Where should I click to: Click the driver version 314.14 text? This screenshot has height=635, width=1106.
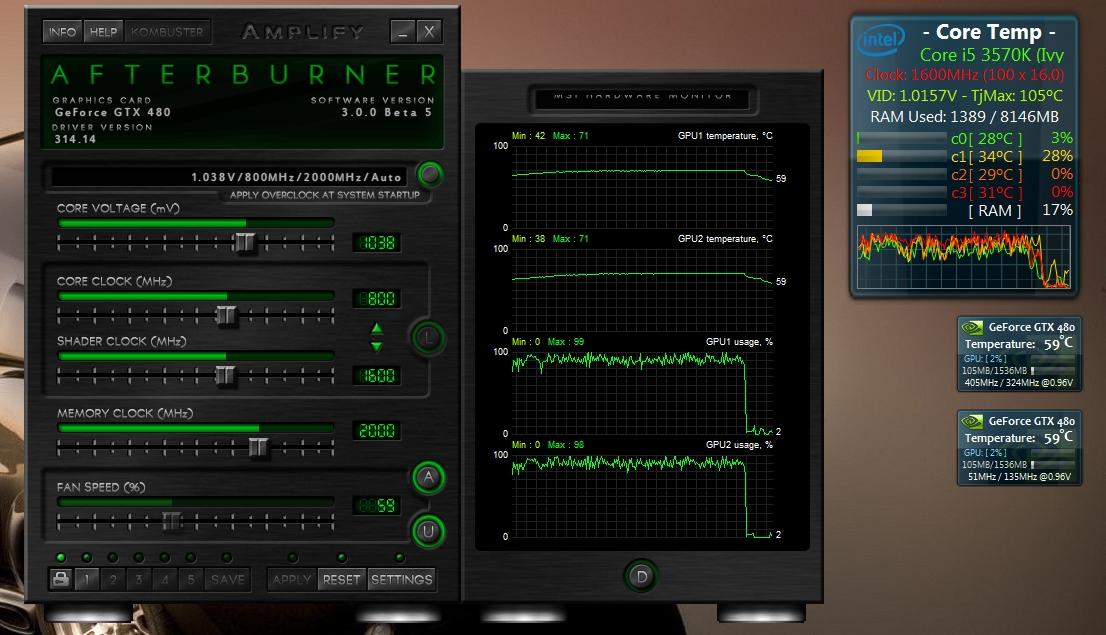tap(75, 139)
